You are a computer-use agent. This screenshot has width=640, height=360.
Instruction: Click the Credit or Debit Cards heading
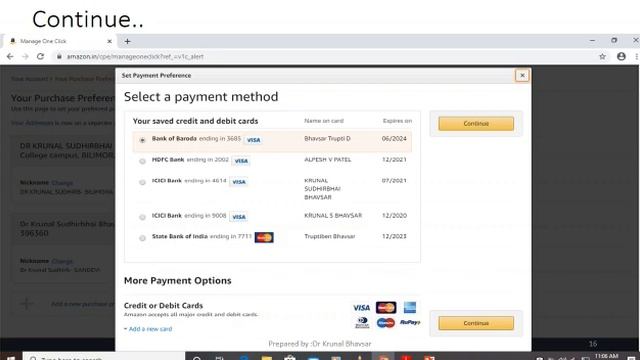click(x=163, y=305)
